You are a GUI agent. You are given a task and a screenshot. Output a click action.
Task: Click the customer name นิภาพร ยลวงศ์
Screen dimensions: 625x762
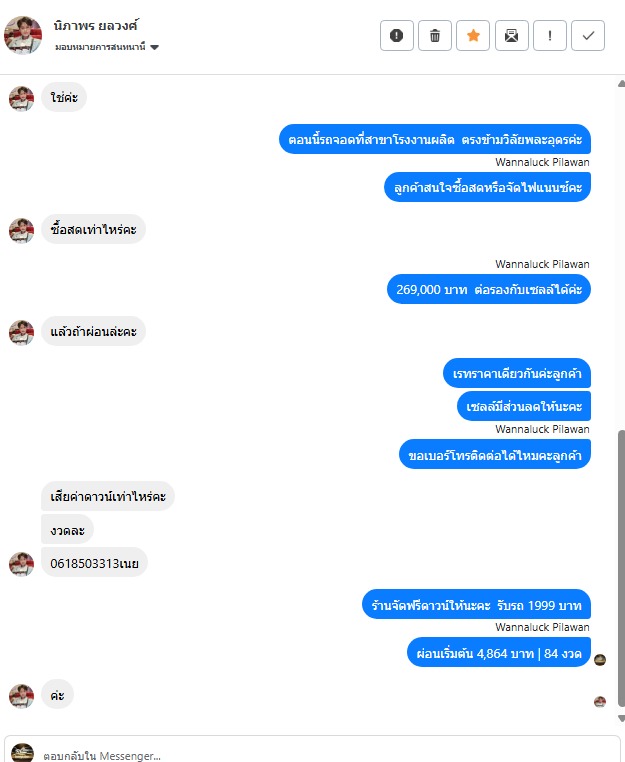point(96,26)
